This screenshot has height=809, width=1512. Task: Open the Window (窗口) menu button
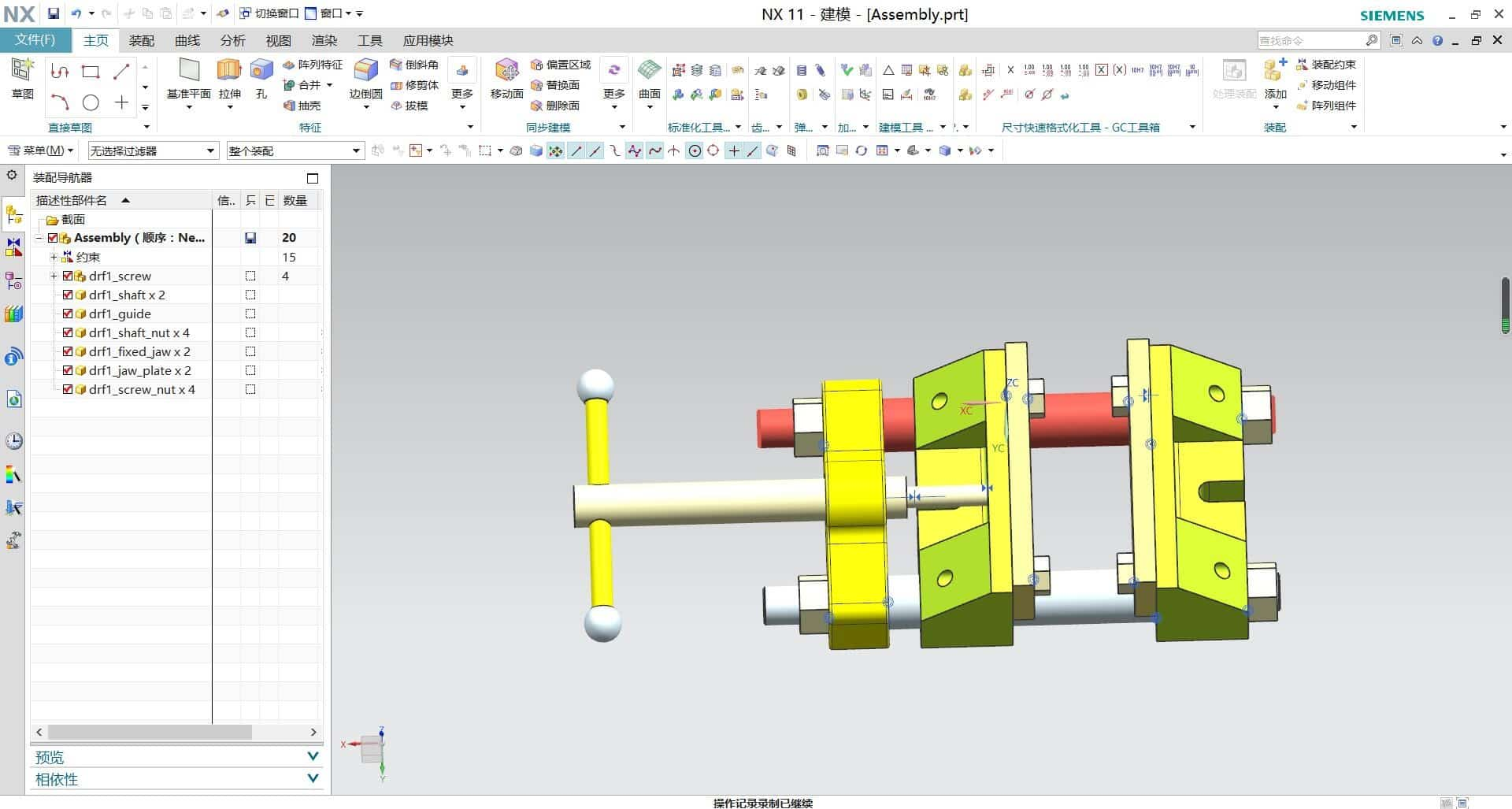328,13
